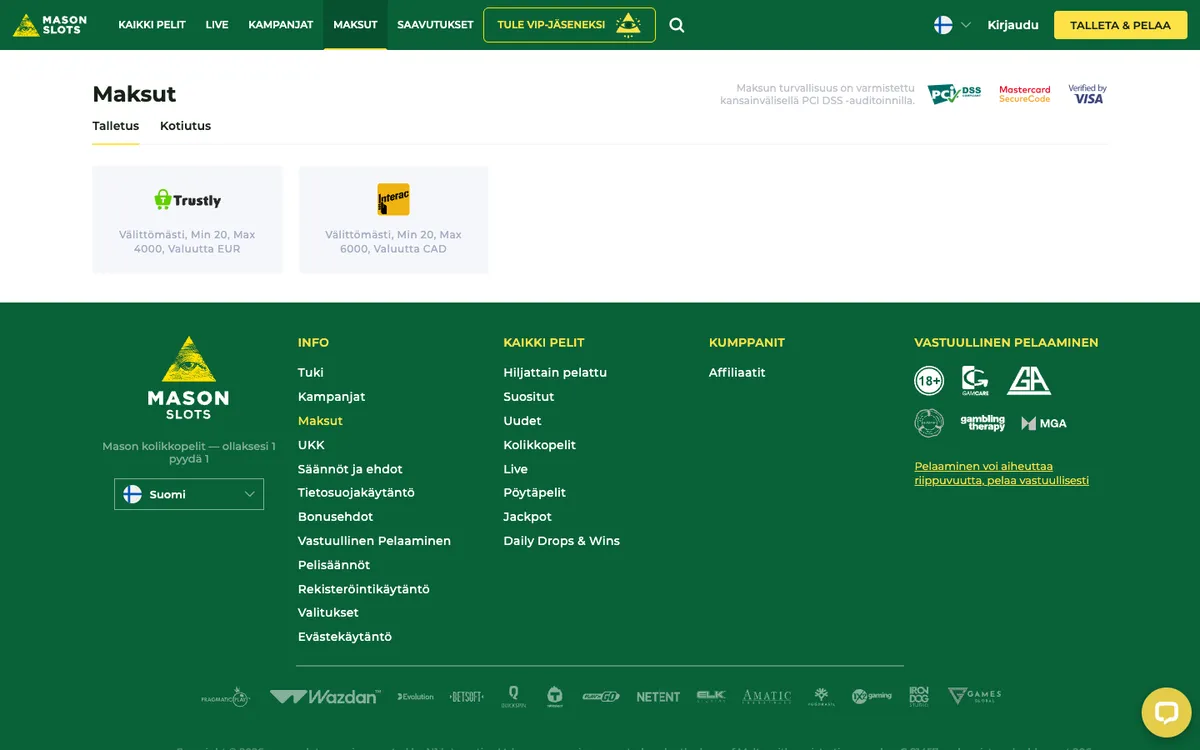Viewport: 1200px width, 750px height.
Task: Open Daily Drops & Wins link
Action: click(x=561, y=541)
